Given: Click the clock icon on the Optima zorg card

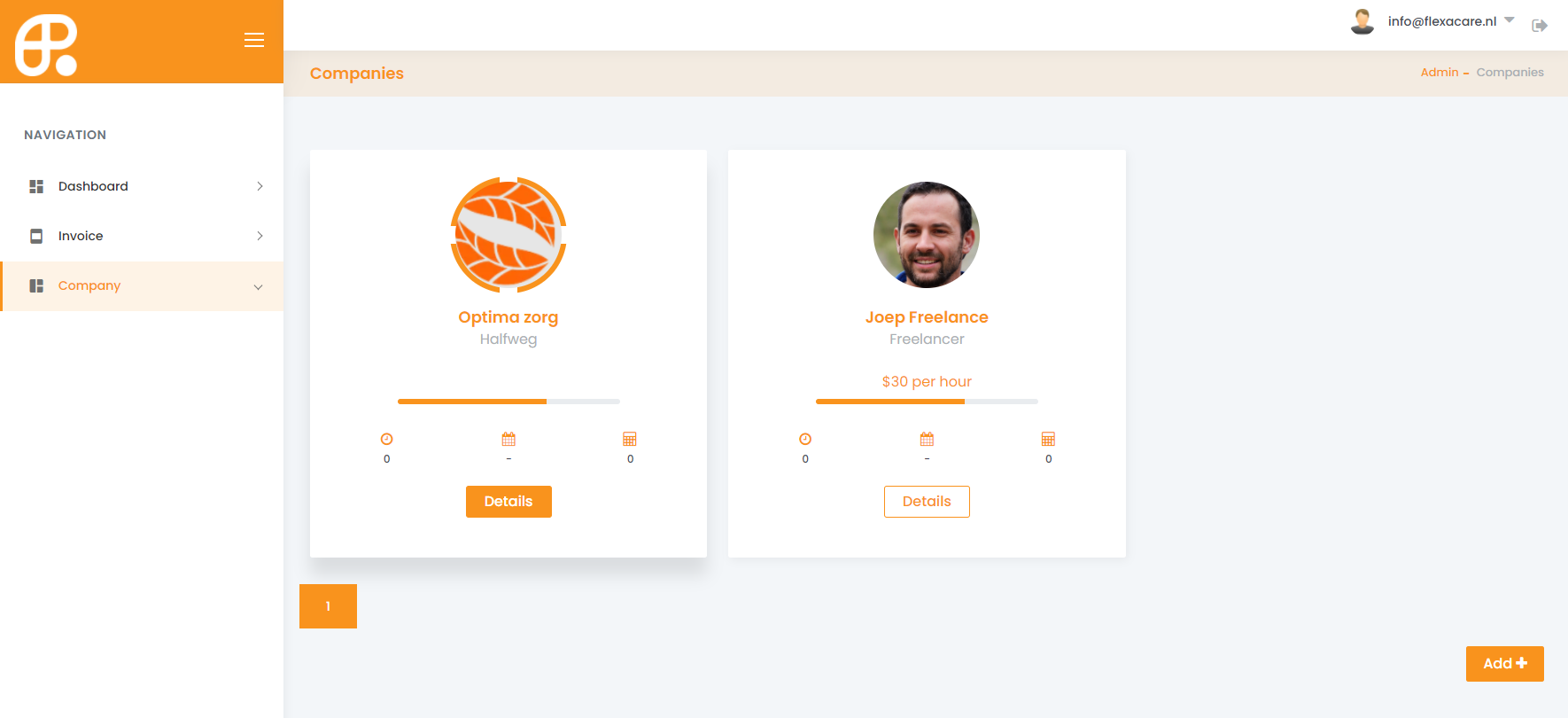Looking at the screenshot, I should click(387, 439).
